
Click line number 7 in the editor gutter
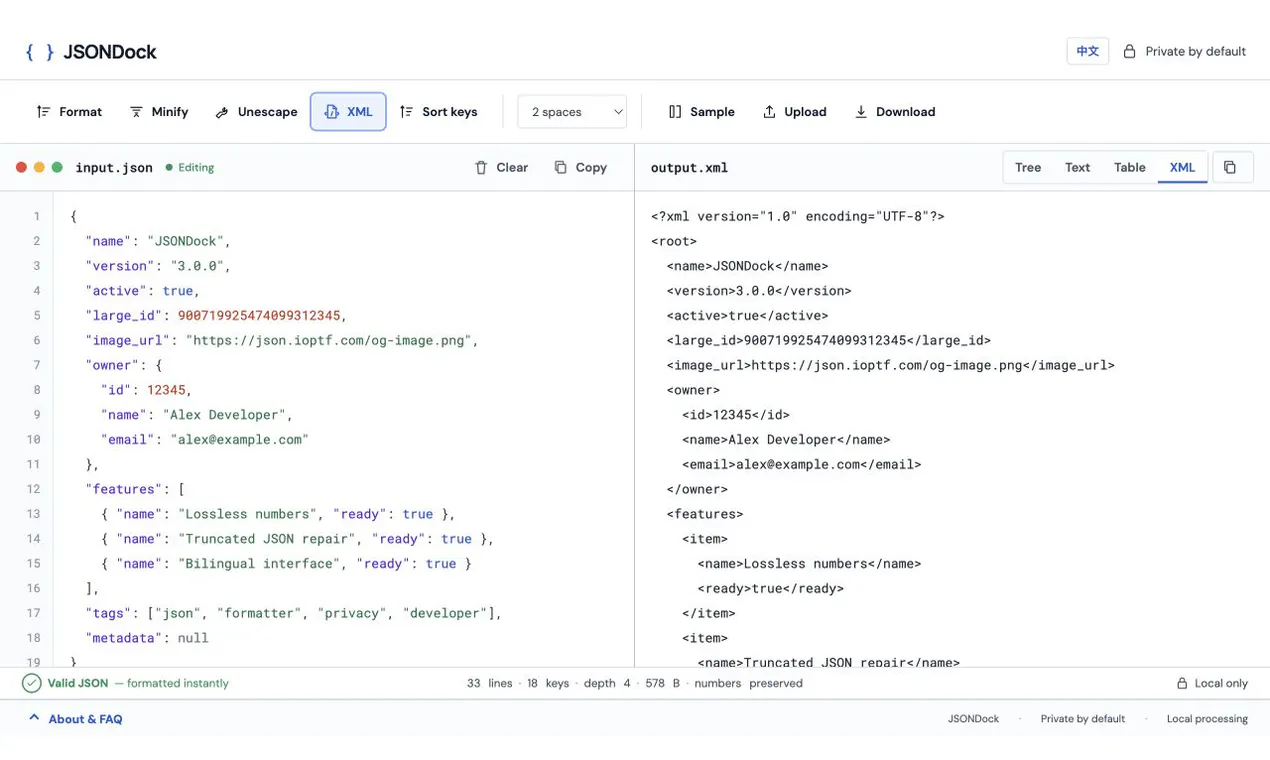(36, 365)
